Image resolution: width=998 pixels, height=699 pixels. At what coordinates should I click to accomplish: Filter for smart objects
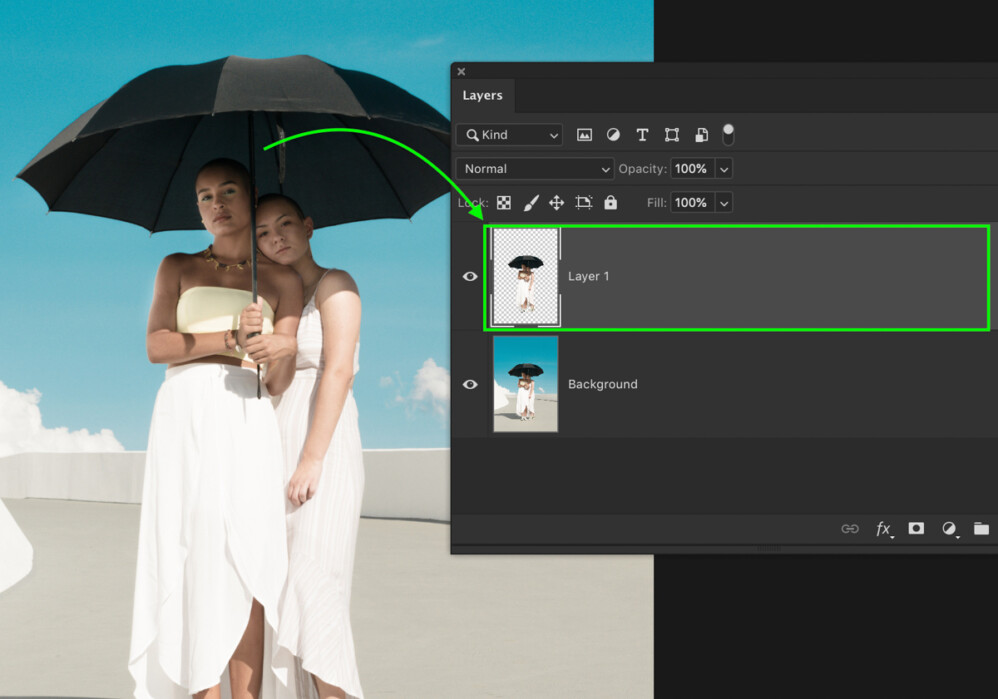[699, 134]
